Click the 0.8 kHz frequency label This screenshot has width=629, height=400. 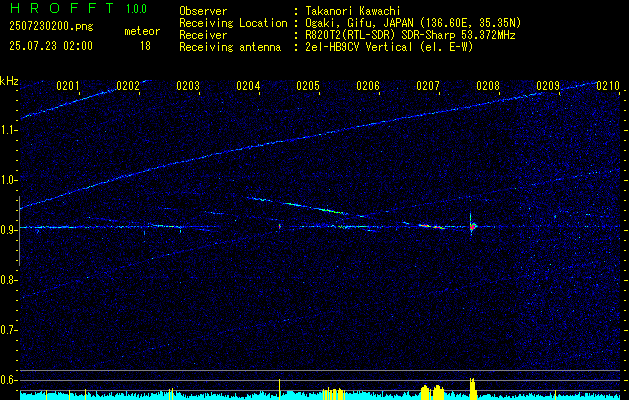pyautogui.click(x=8, y=280)
